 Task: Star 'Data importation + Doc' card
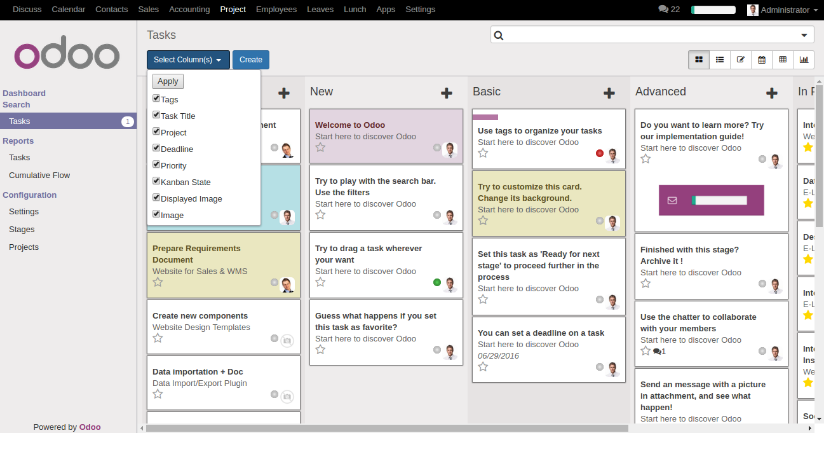[x=158, y=394]
